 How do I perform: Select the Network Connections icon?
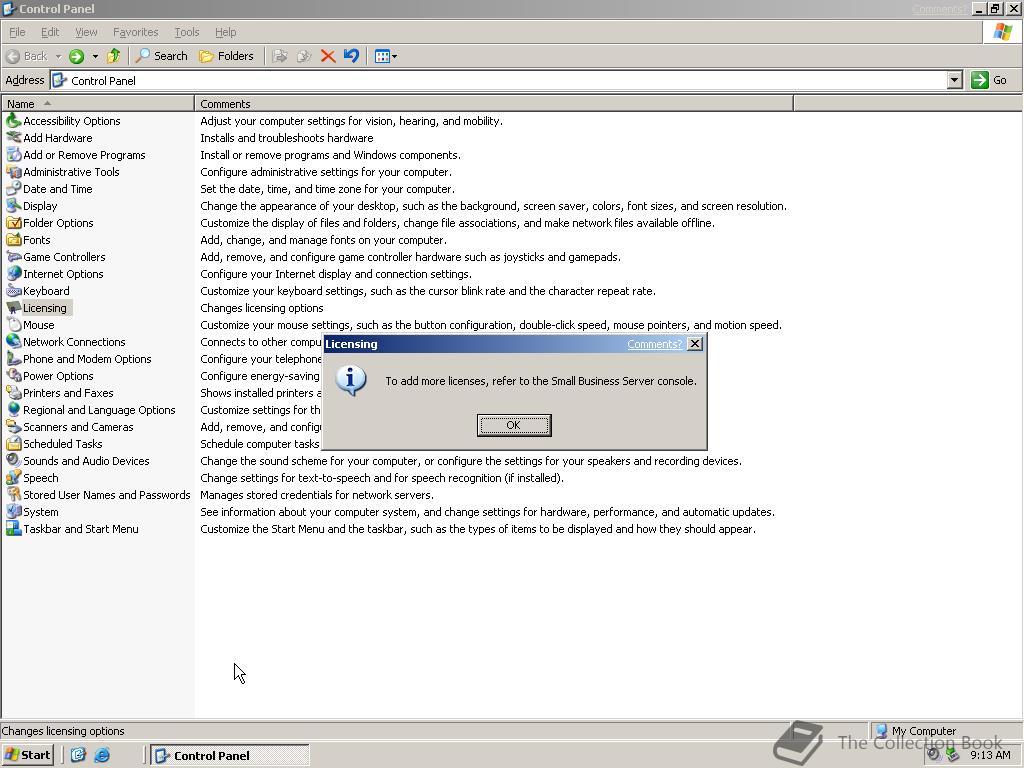[x=13, y=342]
